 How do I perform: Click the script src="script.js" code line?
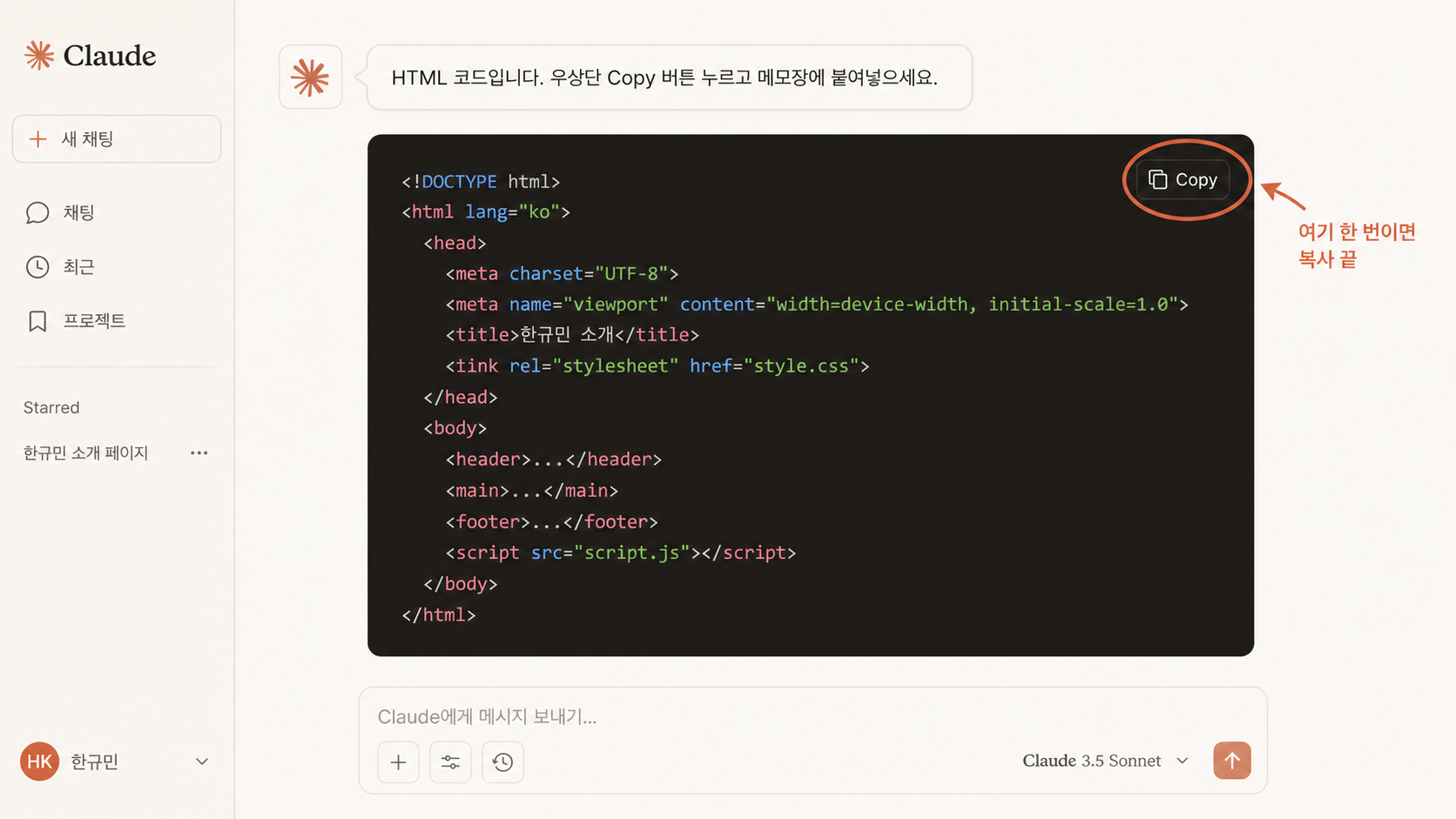pos(621,552)
